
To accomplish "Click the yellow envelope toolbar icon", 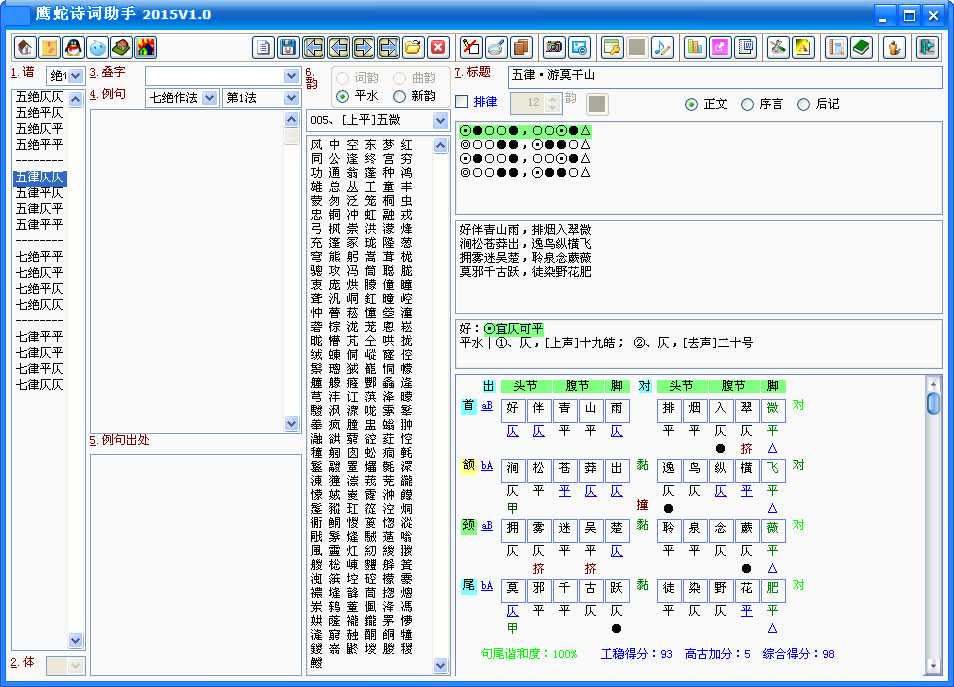I will [x=49, y=47].
